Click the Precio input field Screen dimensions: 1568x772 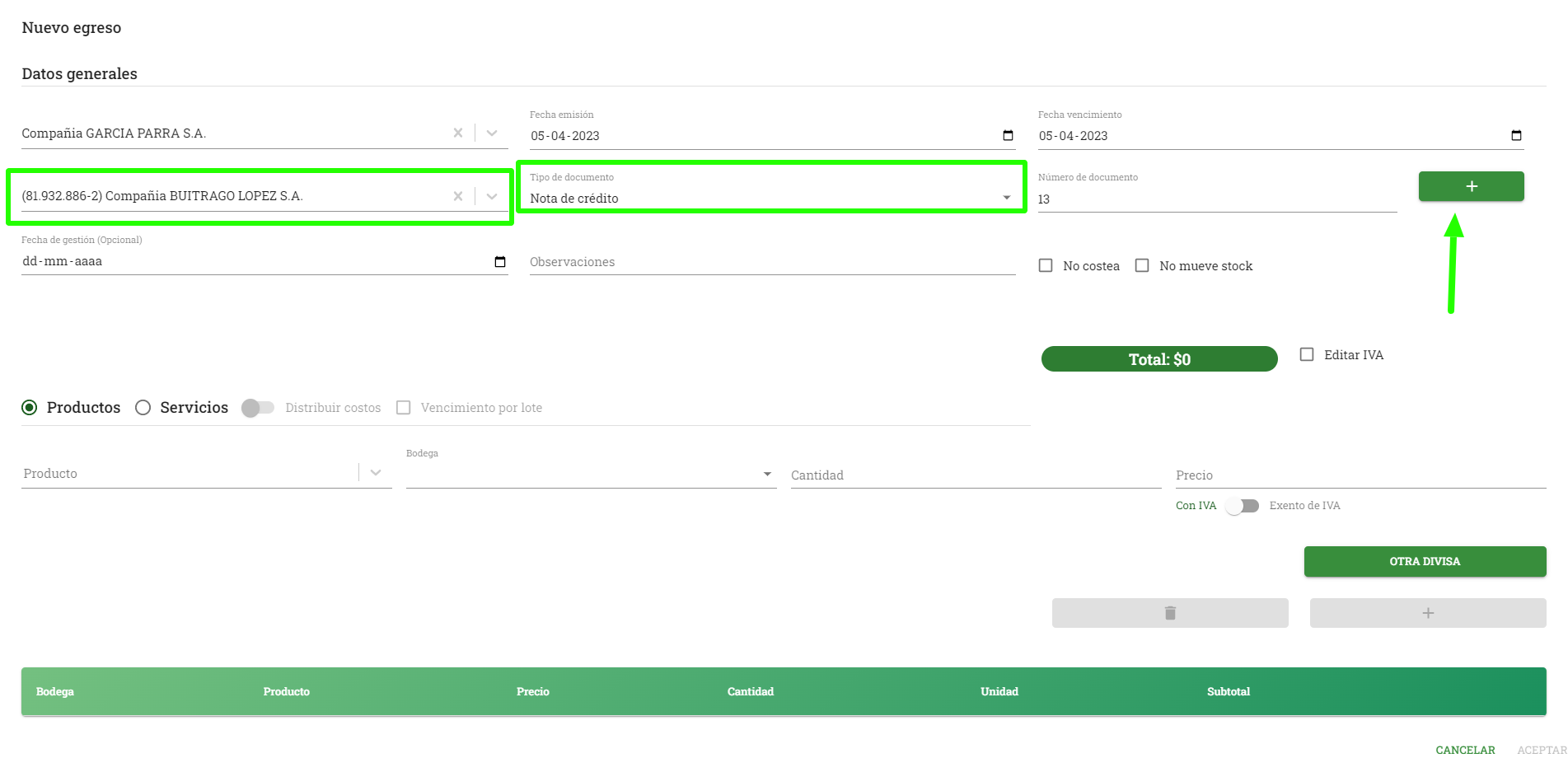click(x=1360, y=475)
